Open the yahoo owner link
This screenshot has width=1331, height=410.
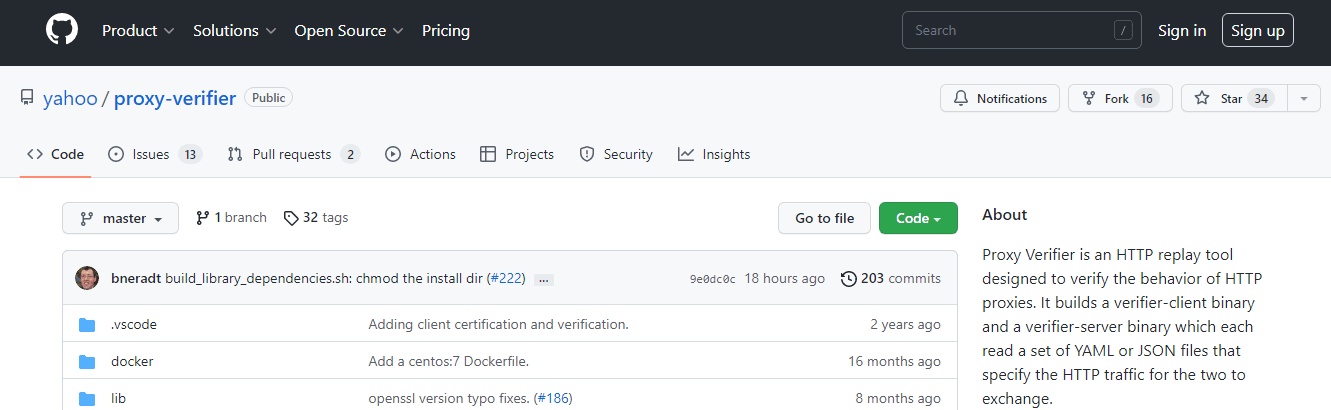click(x=70, y=98)
